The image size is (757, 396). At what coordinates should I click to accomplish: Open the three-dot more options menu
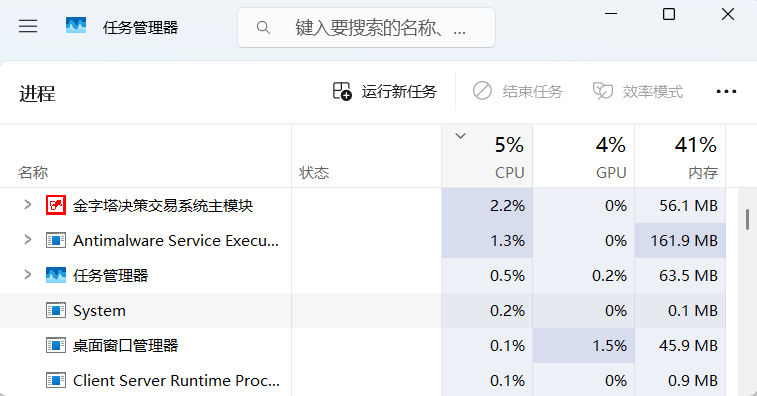(x=726, y=91)
